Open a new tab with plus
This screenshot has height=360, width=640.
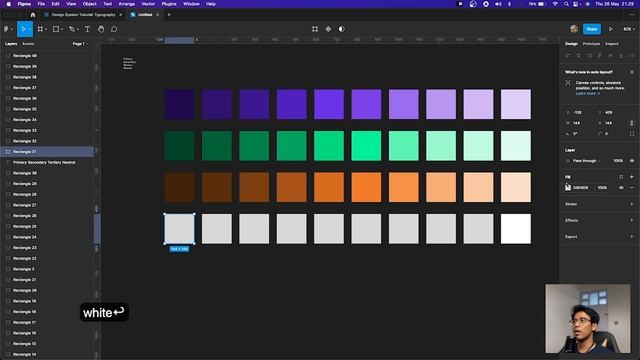tap(169, 15)
